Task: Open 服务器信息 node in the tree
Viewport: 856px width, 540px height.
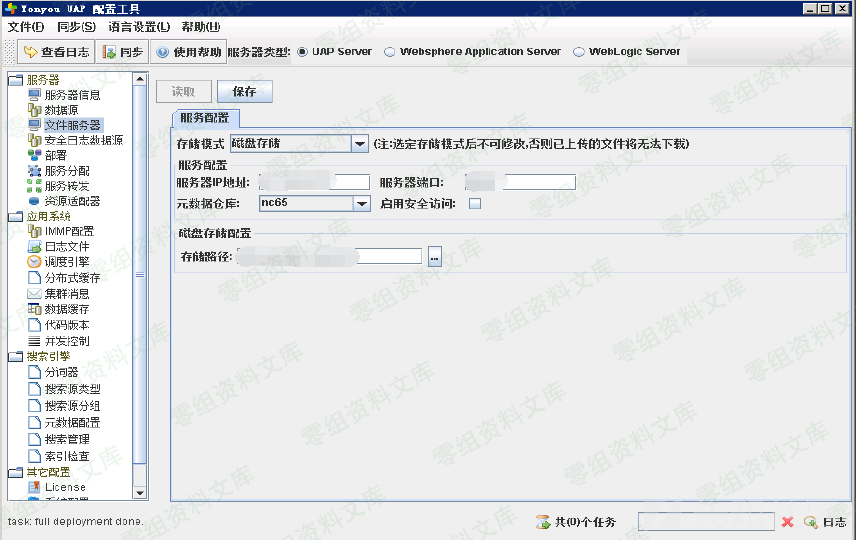Action: (x=71, y=95)
